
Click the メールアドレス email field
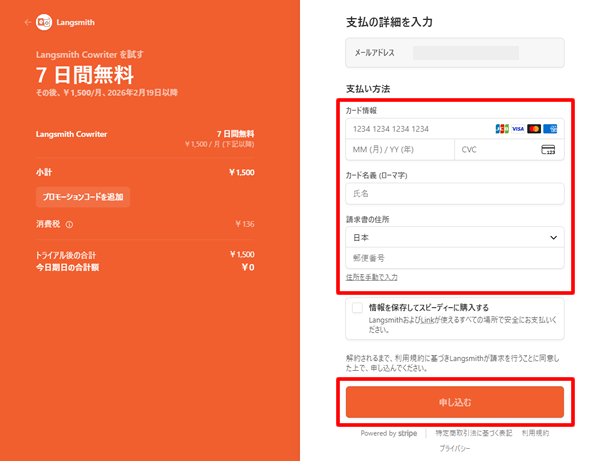click(455, 53)
